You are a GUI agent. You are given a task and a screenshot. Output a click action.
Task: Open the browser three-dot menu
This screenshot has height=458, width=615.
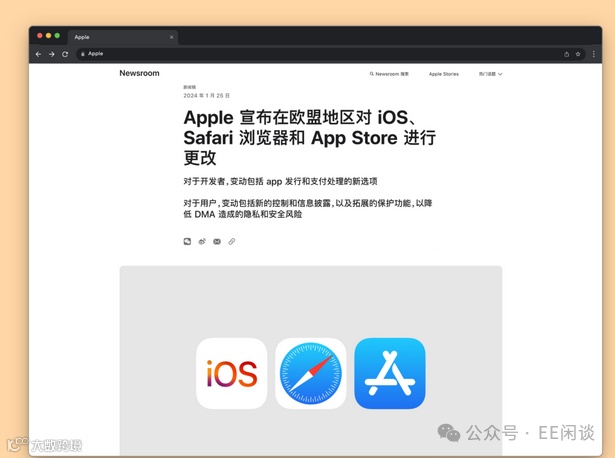click(x=593, y=54)
